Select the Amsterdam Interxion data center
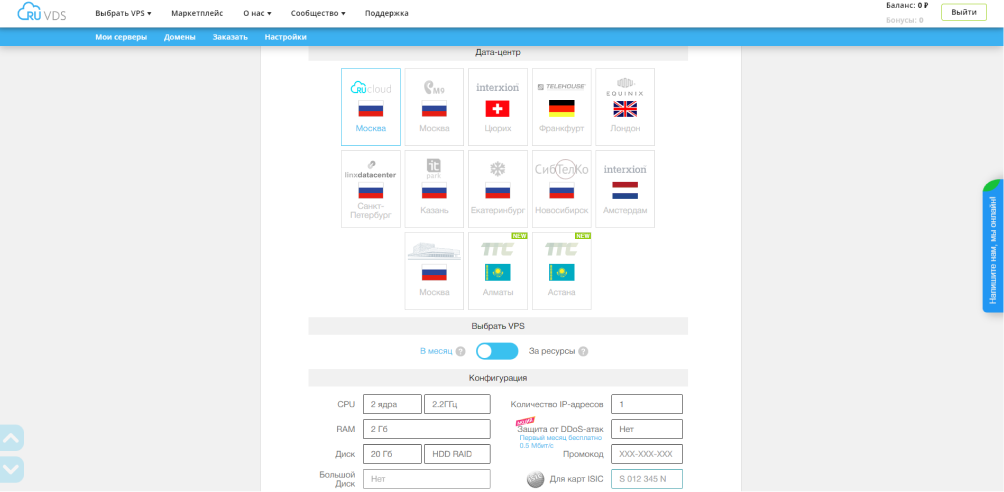The image size is (1004, 492). pyautogui.click(x=625, y=189)
